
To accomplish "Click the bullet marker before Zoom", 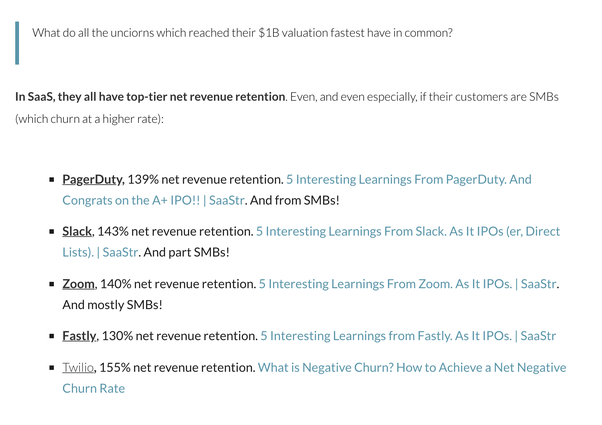I will click(x=51, y=285).
